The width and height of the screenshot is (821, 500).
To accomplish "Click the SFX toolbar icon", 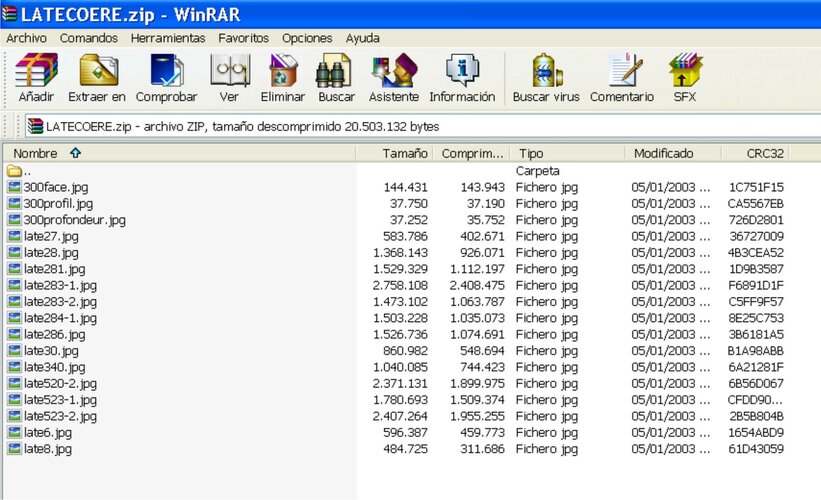I will point(685,70).
